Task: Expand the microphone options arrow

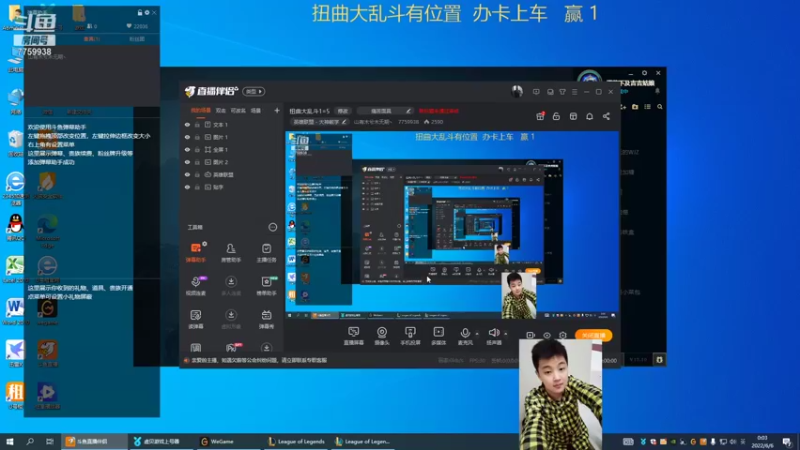Action: click(477, 334)
